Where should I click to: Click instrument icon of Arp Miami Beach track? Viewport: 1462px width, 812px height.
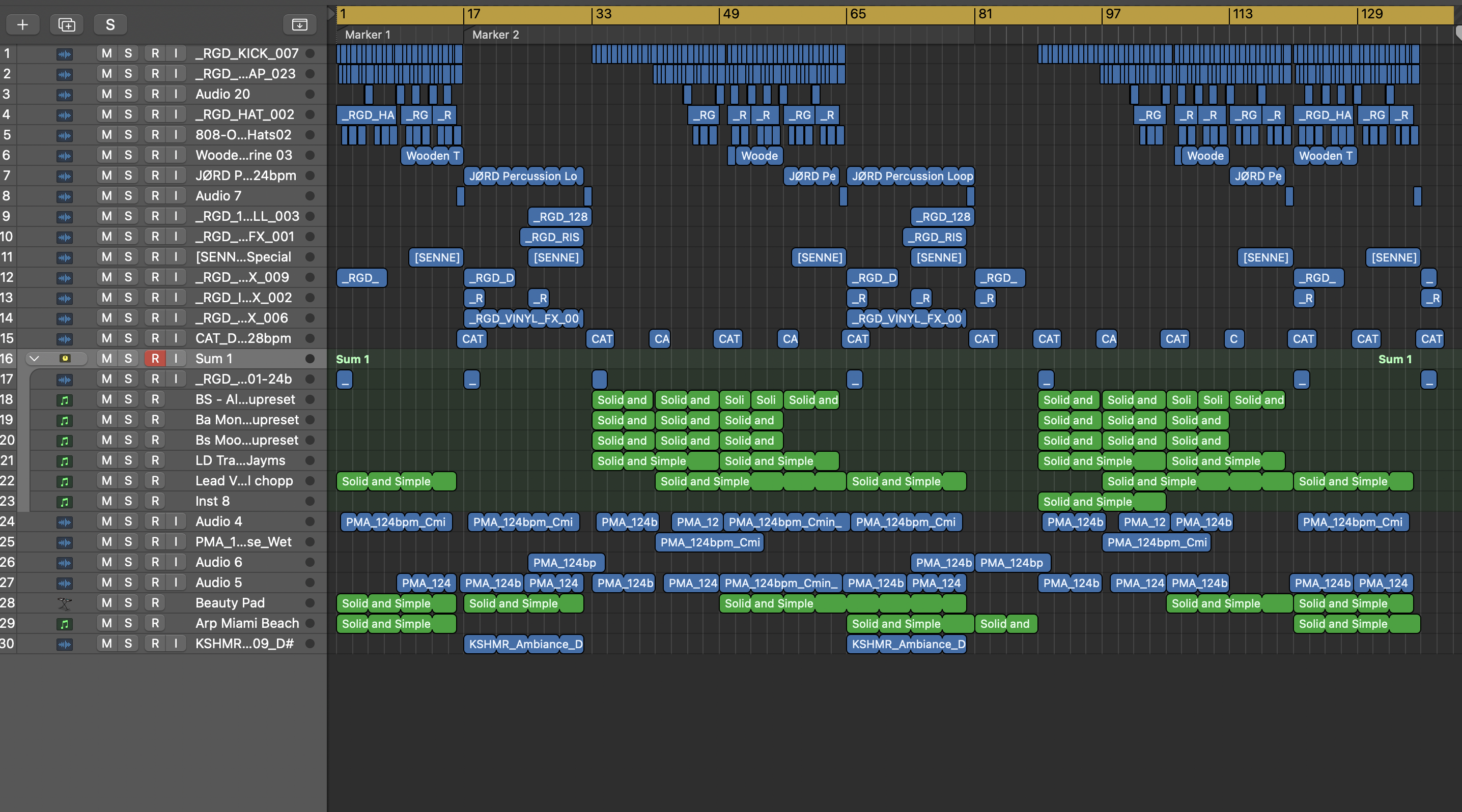[65, 624]
